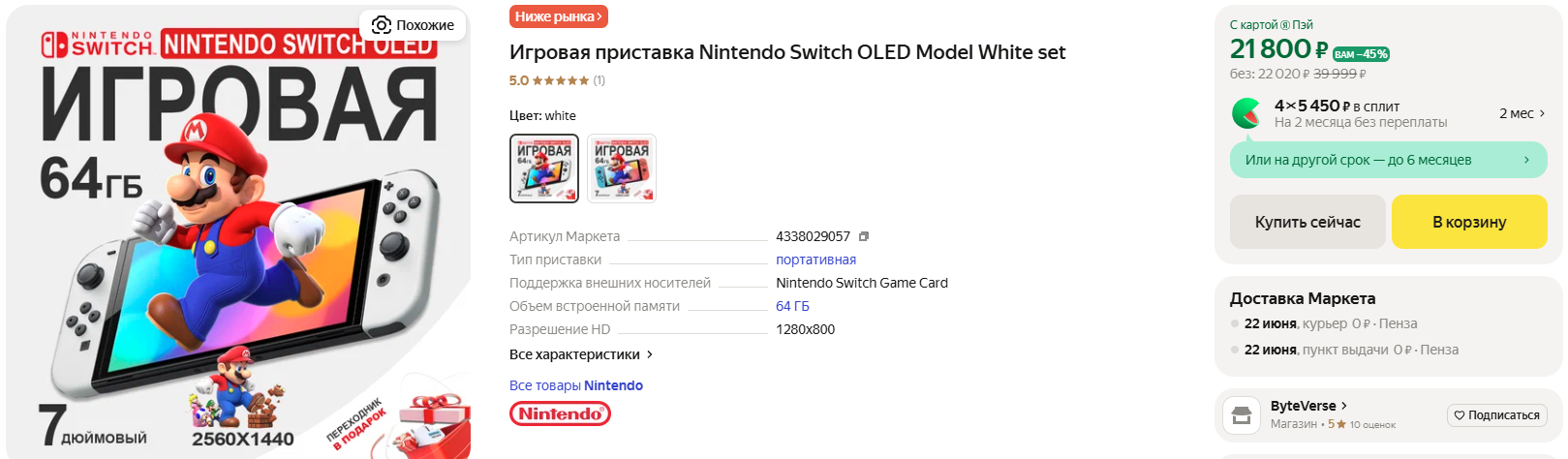Click the Nintendo brand logo
The height and width of the screenshot is (459, 1568).
click(x=560, y=413)
